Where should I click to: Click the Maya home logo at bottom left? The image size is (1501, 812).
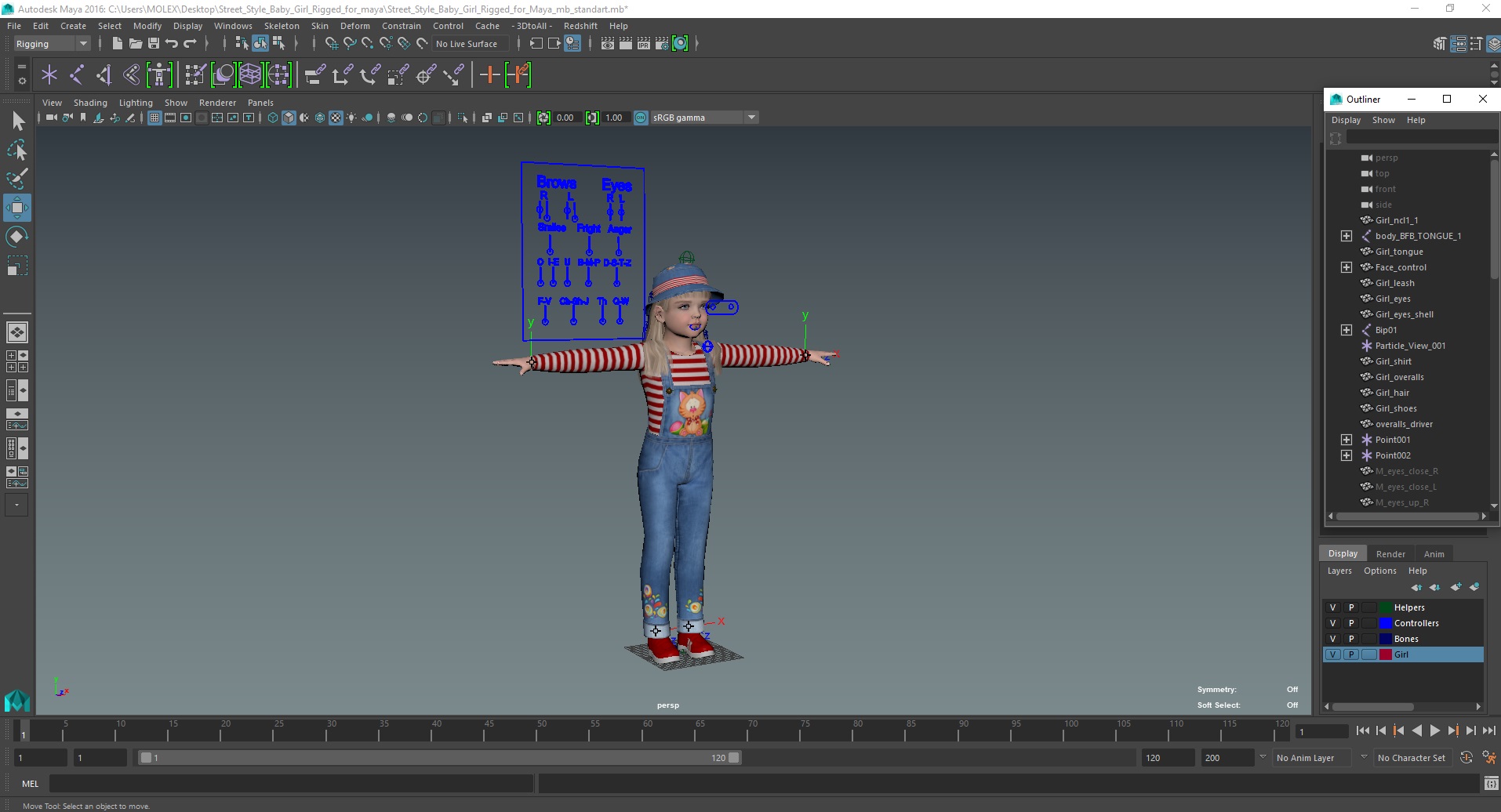click(x=17, y=700)
